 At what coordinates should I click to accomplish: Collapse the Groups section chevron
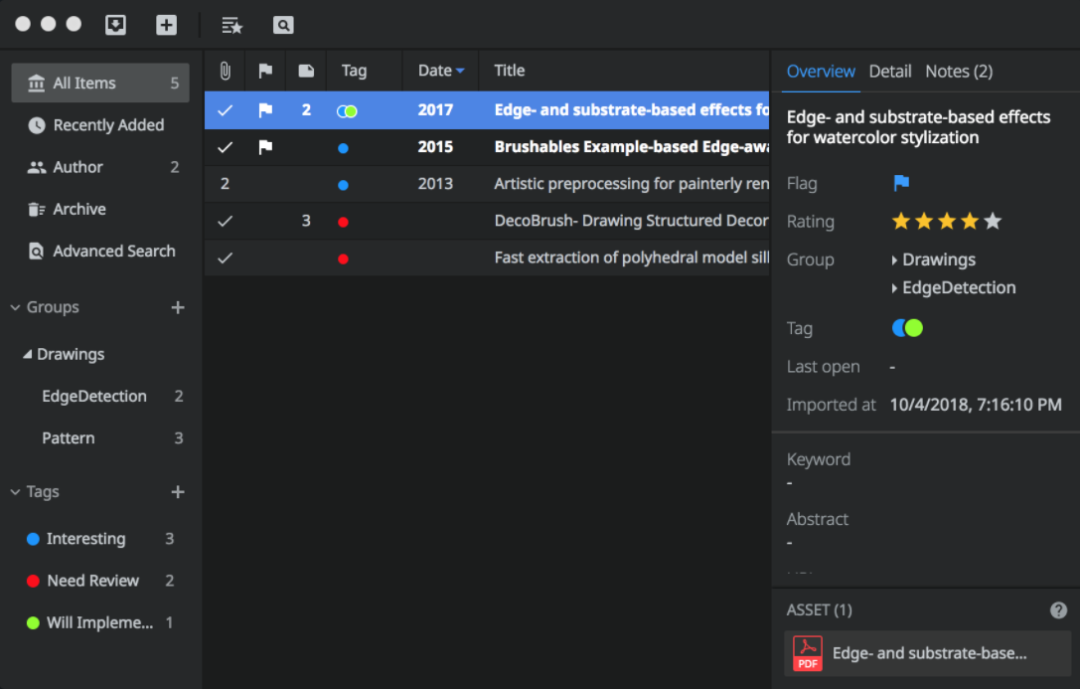point(15,308)
